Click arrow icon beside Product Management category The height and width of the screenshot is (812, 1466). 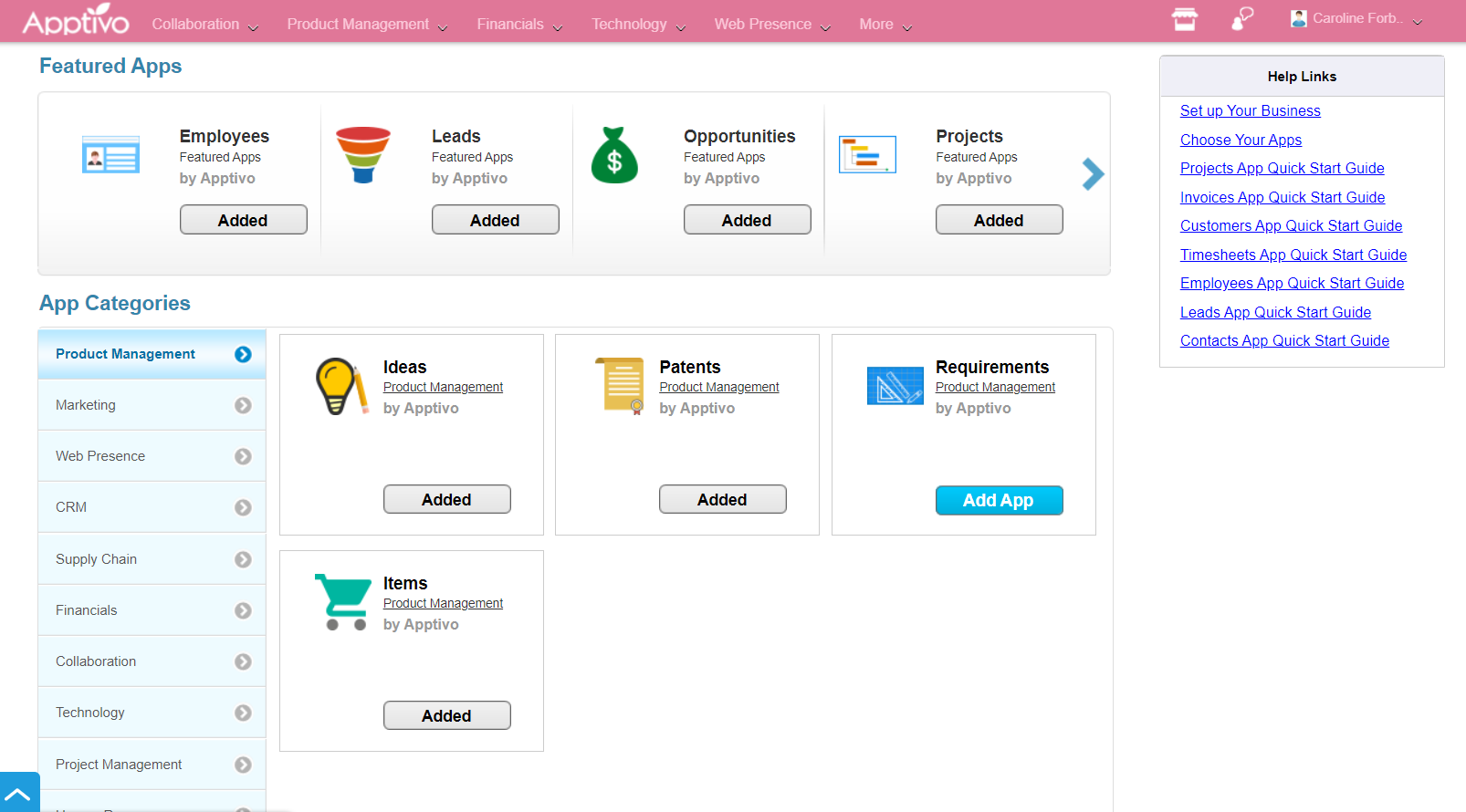[243, 354]
